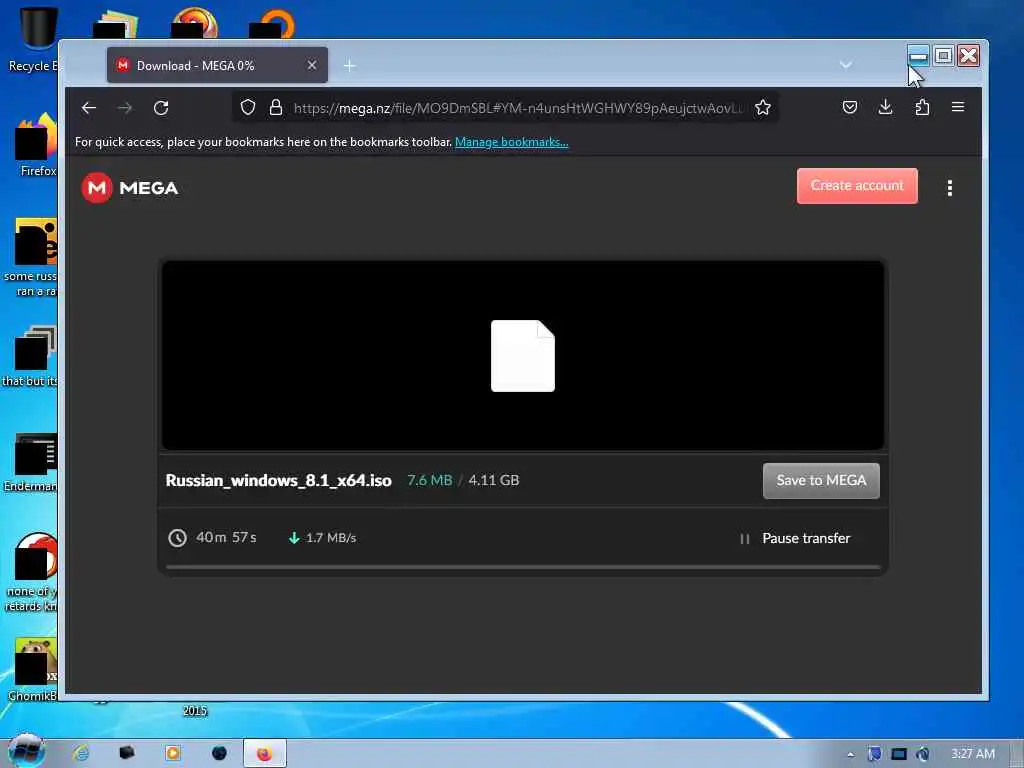
Task: Click the Create account button
Action: tap(857, 186)
